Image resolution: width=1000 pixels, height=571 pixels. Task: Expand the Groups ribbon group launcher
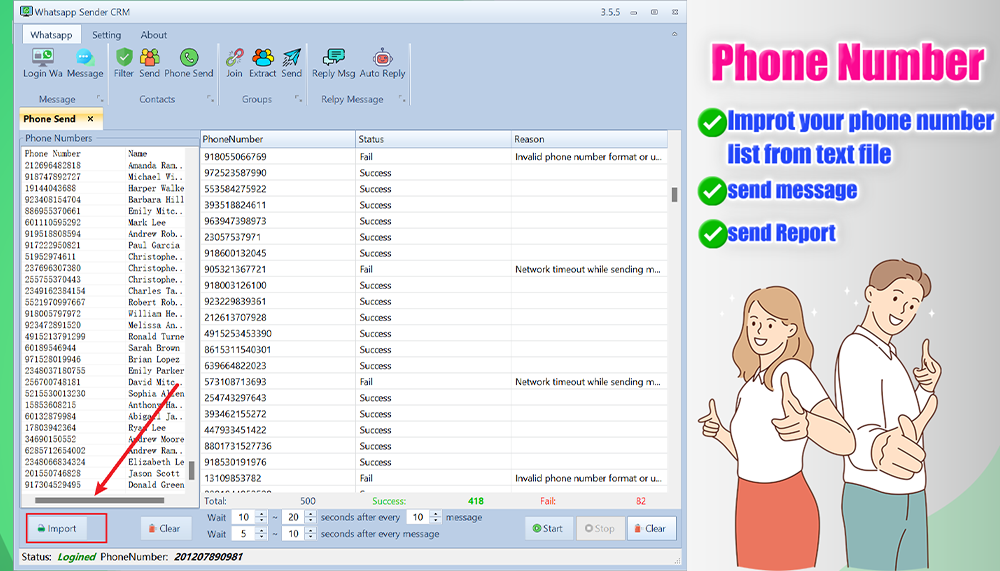(297, 99)
